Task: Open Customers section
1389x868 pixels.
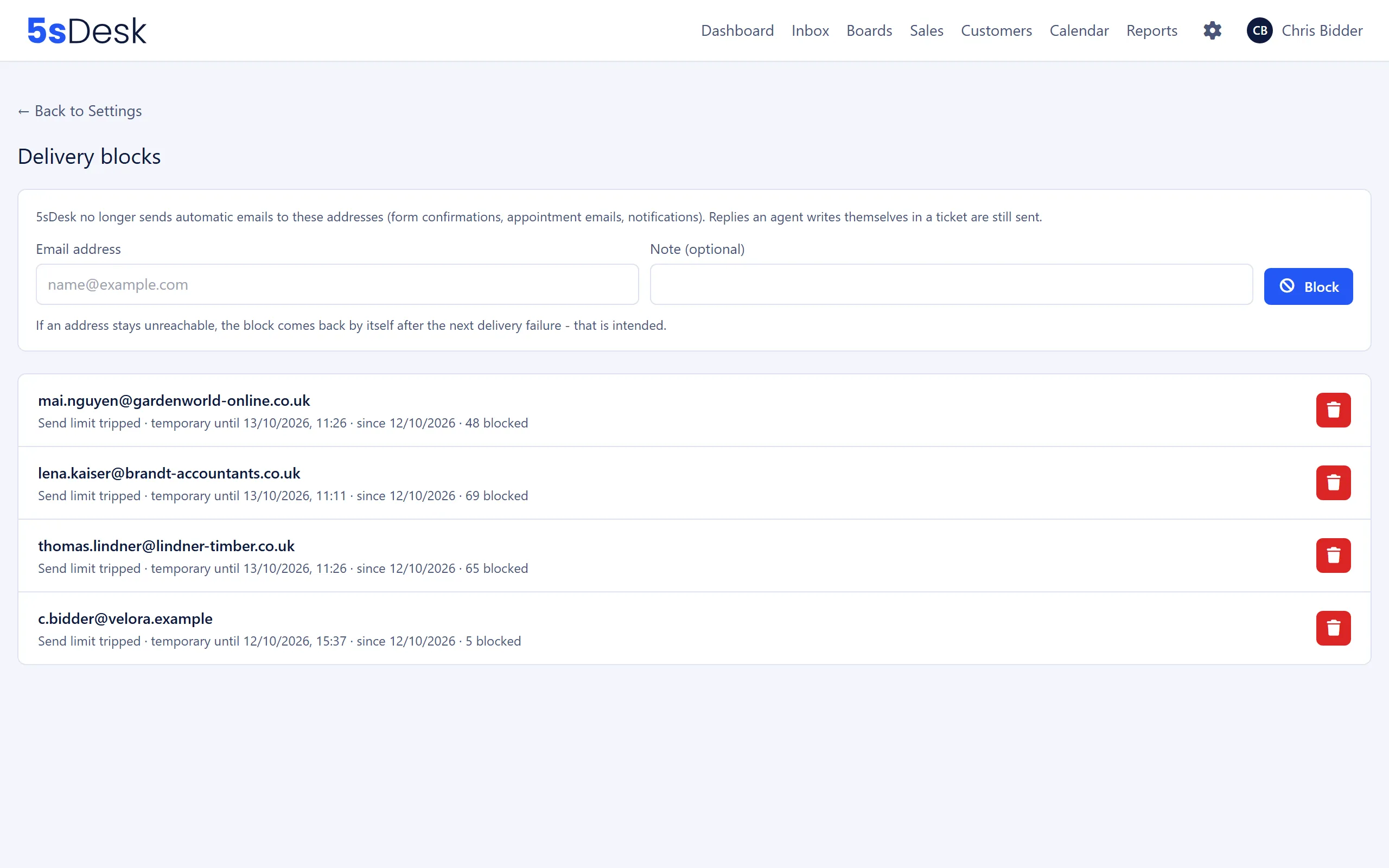Action: (x=996, y=30)
